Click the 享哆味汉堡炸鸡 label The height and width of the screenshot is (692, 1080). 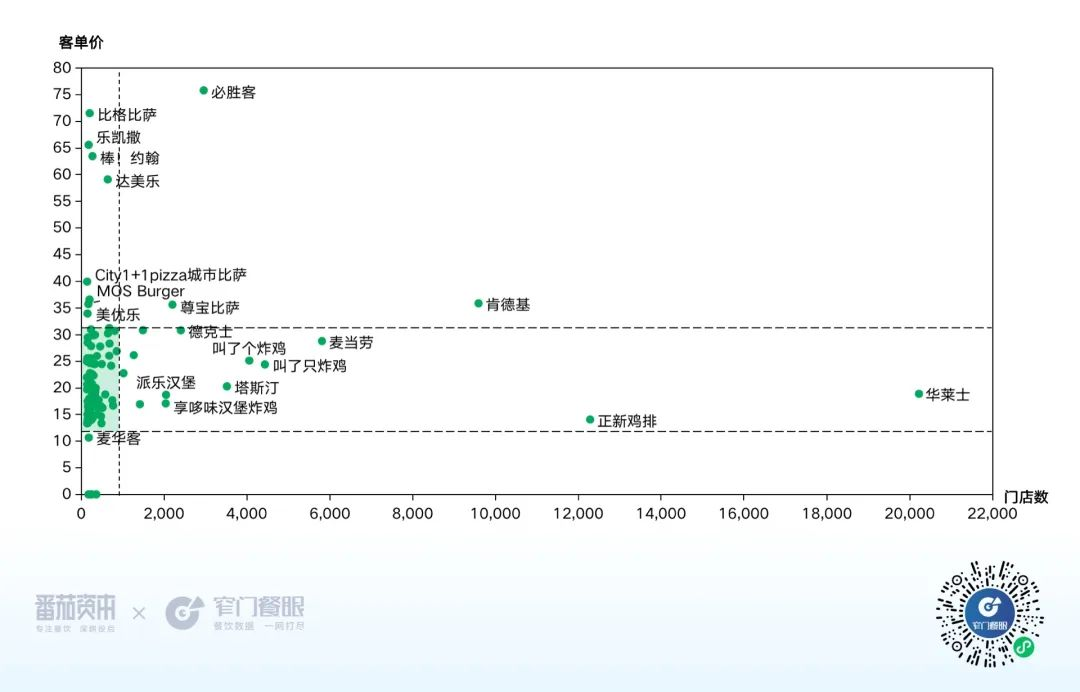pos(225,408)
